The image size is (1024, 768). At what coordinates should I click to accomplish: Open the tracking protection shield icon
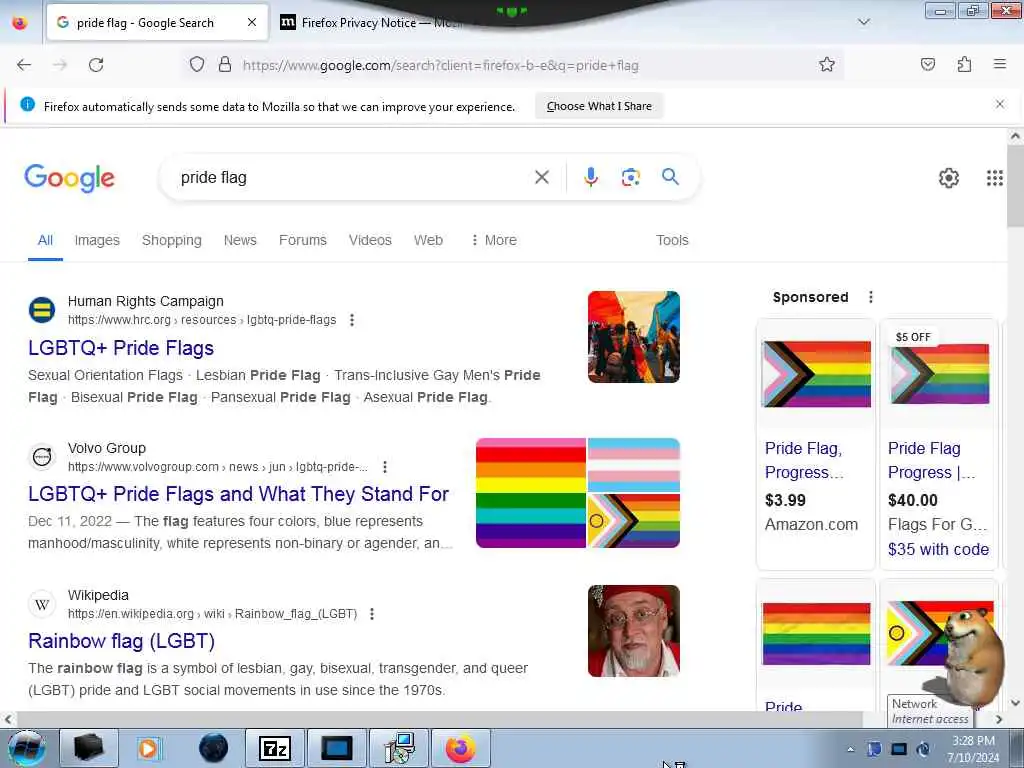point(197,65)
